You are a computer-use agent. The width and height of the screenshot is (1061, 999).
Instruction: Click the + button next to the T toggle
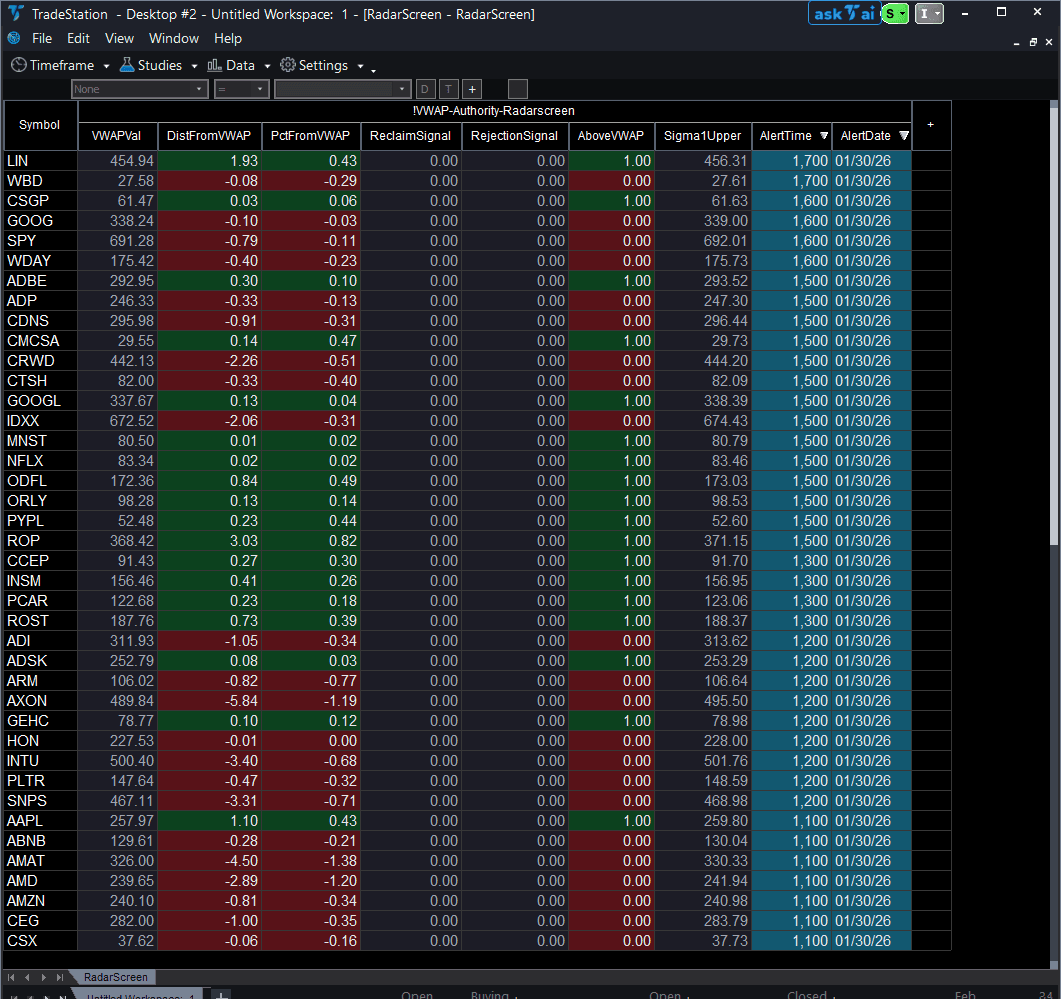(x=471, y=88)
